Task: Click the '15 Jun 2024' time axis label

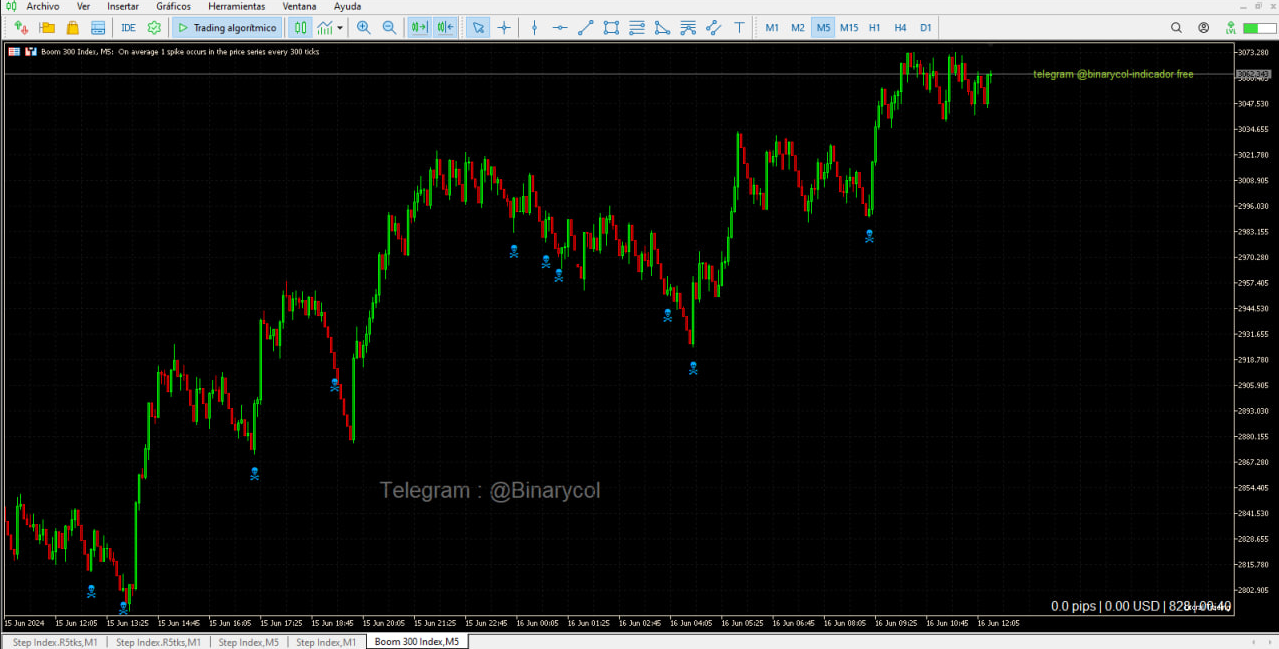Action: pos(25,623)
